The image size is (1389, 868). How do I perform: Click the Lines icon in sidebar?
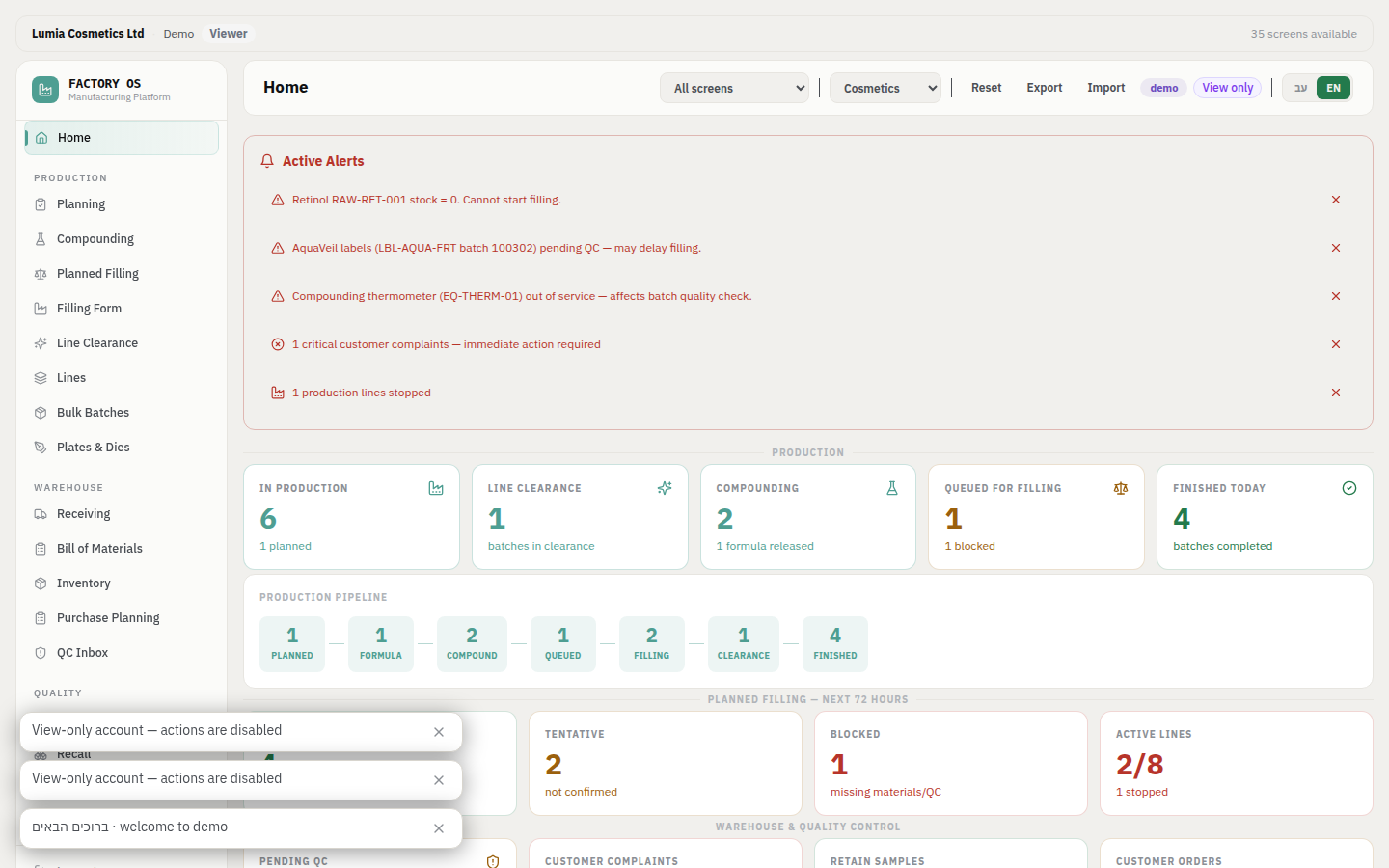click(x=41, y=378)
